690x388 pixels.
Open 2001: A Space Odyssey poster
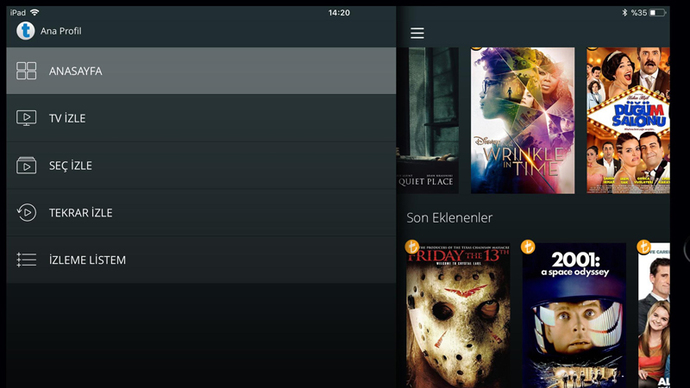pos(574,315)
